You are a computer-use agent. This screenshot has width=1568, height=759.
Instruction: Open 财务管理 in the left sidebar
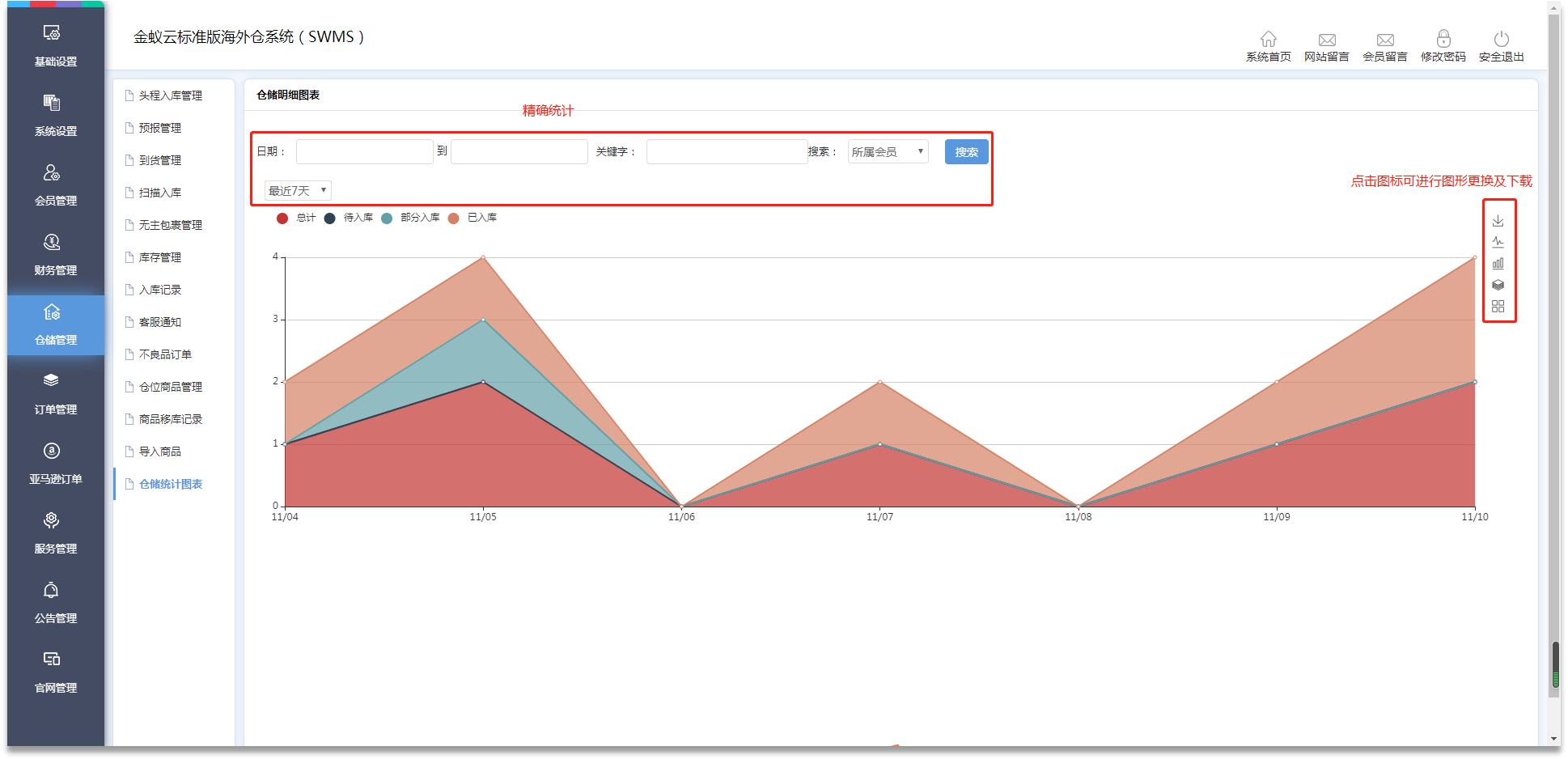click(x=55, y=254)
